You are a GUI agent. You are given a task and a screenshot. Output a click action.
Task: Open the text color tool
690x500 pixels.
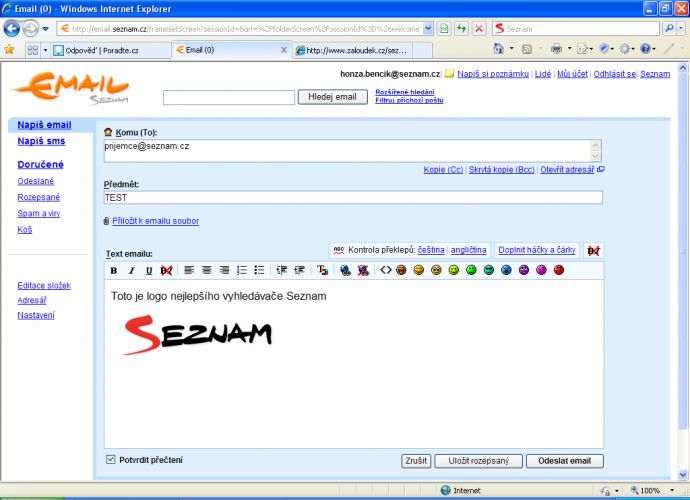323,270
